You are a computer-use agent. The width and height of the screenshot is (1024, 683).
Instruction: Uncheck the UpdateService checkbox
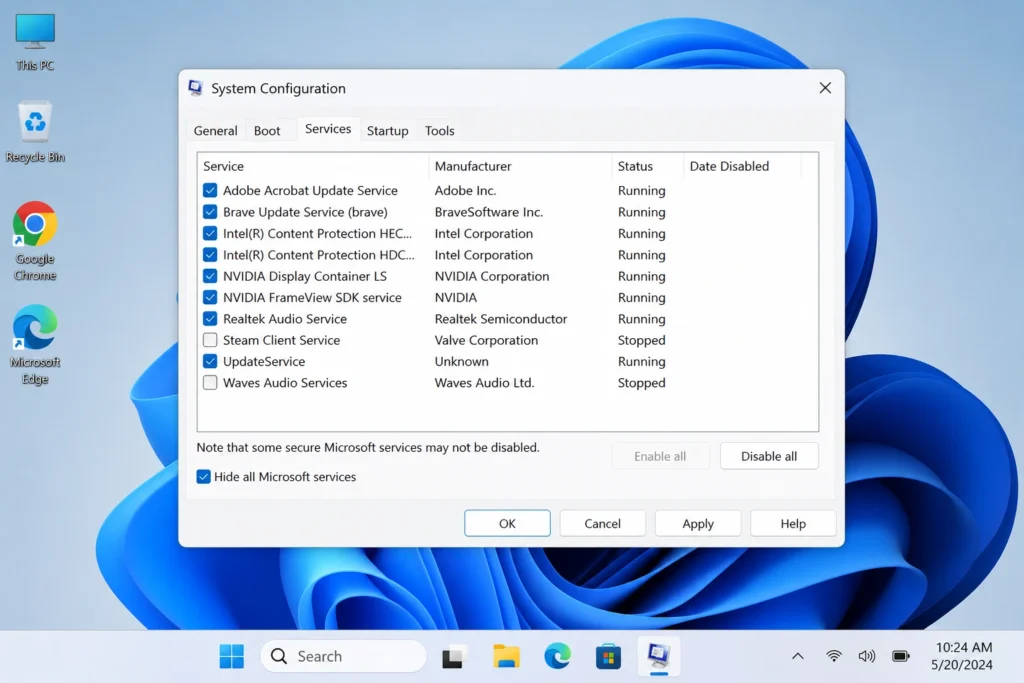pos(210,361)
